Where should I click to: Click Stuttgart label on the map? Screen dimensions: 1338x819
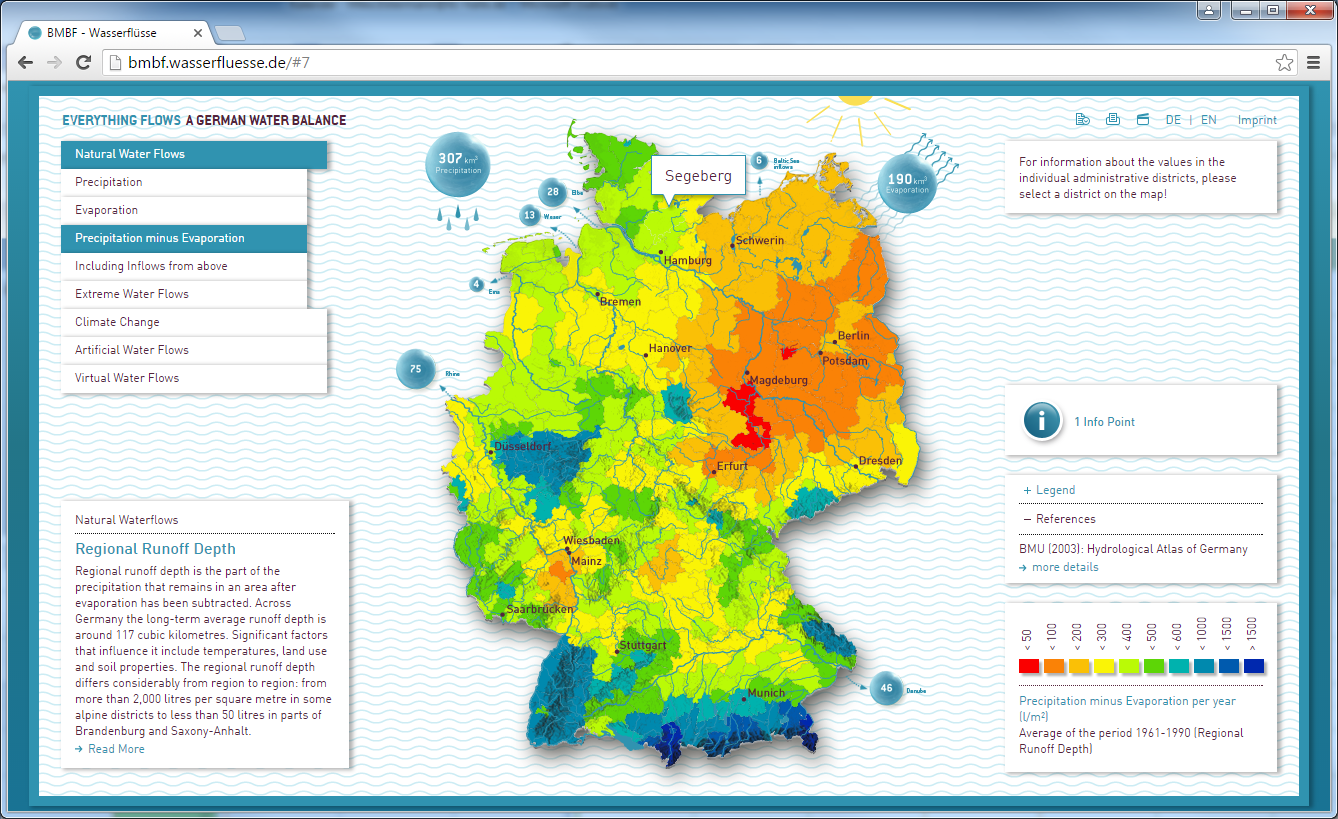pyautogui.click(x=642, y=645)
